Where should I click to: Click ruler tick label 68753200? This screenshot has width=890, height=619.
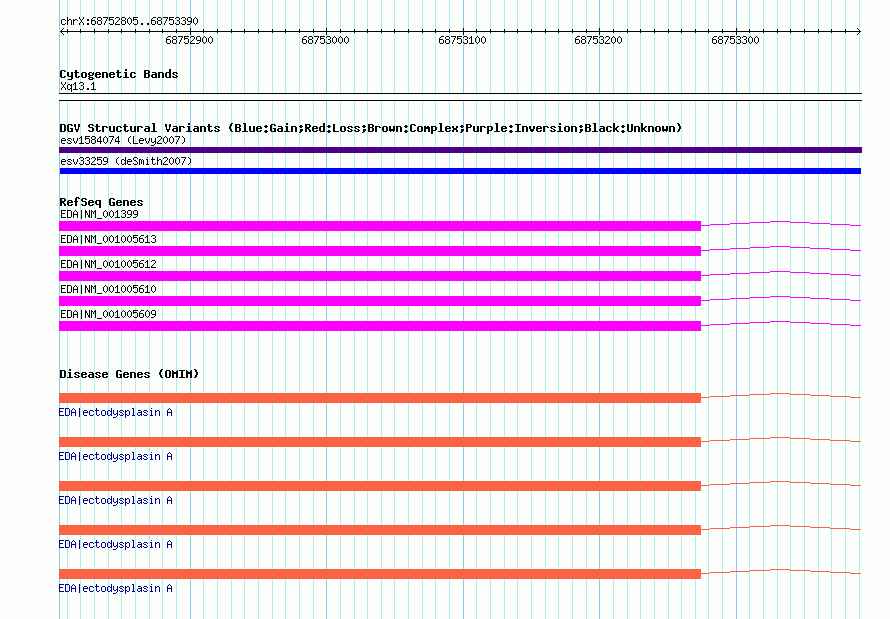click(x=598, y=40)
